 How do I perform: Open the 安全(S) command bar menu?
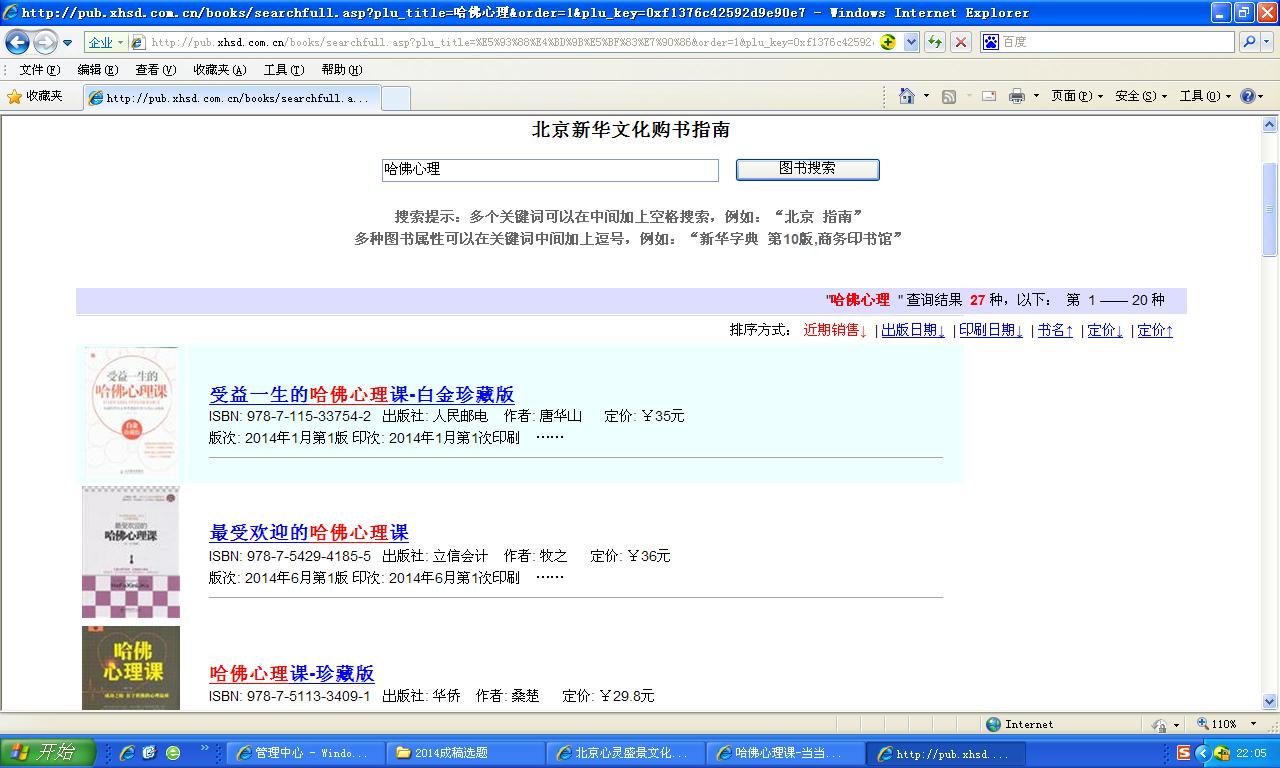coord(1141,96)
